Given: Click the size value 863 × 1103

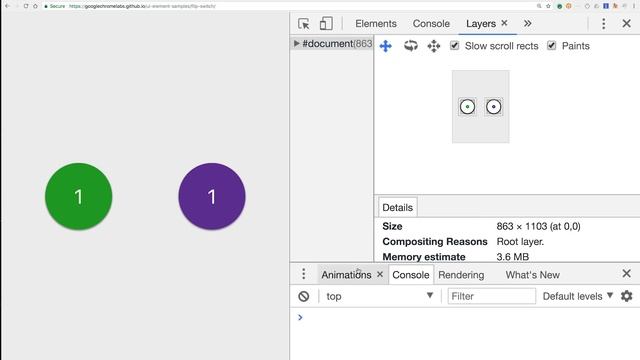Looking at the screenshot, I should click(538, 226).
